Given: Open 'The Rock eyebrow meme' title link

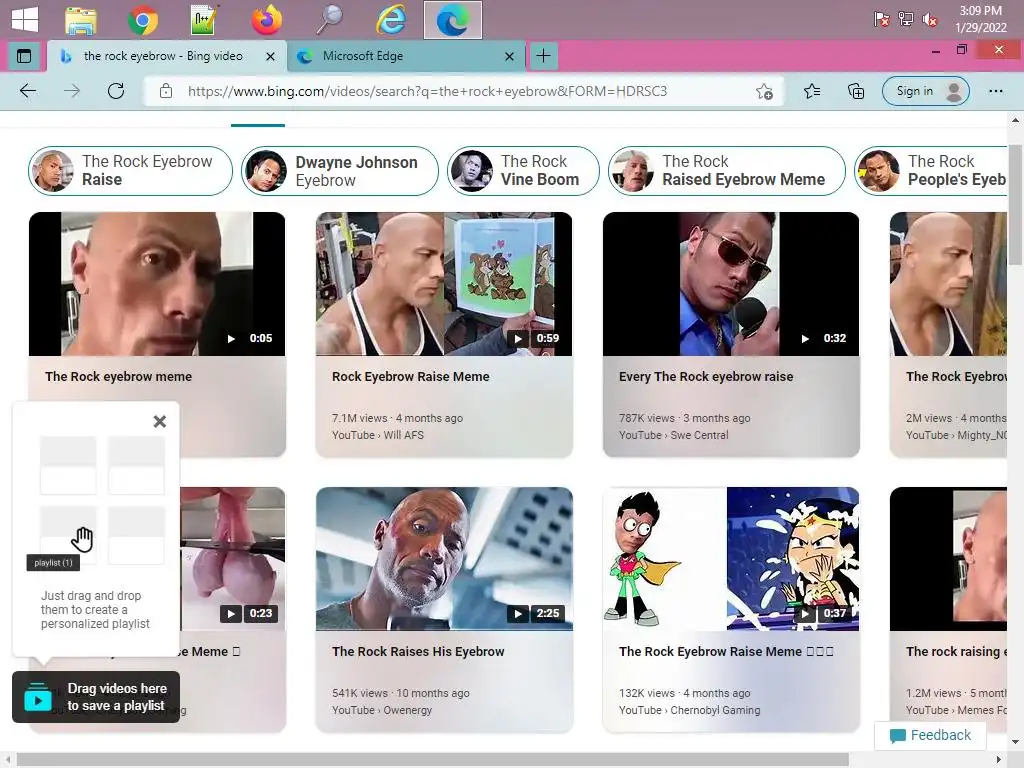Looking at the screenshot, I should coord(118,377).
